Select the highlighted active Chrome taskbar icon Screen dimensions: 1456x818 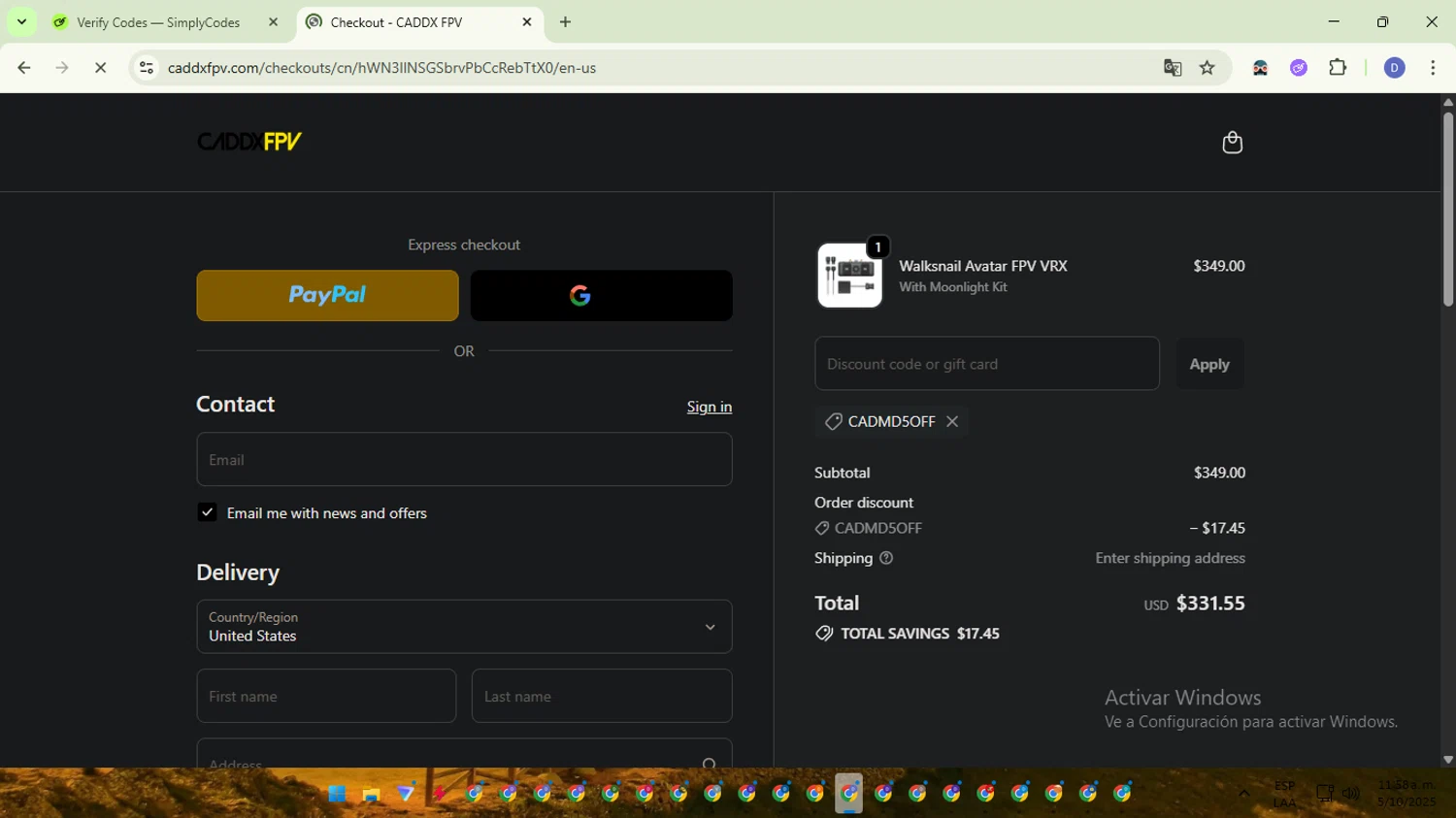849,794
